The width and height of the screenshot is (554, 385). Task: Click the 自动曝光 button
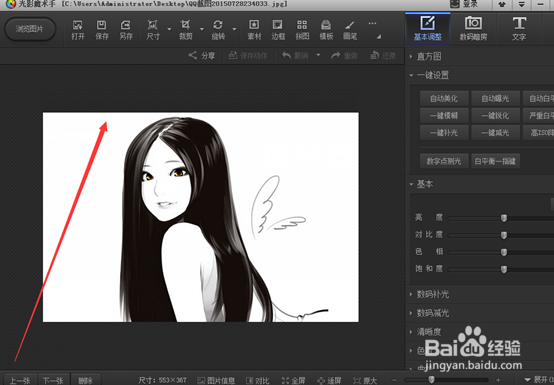495,99
